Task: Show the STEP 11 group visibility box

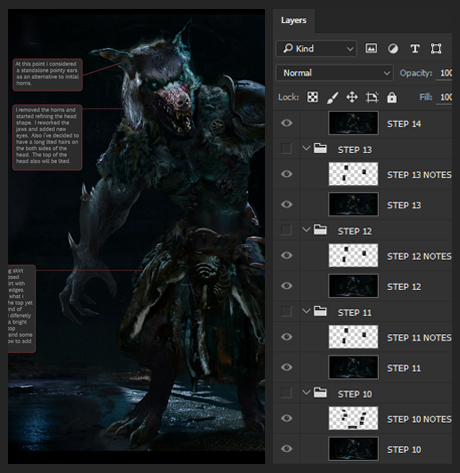Action: click(x=286, y=311)
